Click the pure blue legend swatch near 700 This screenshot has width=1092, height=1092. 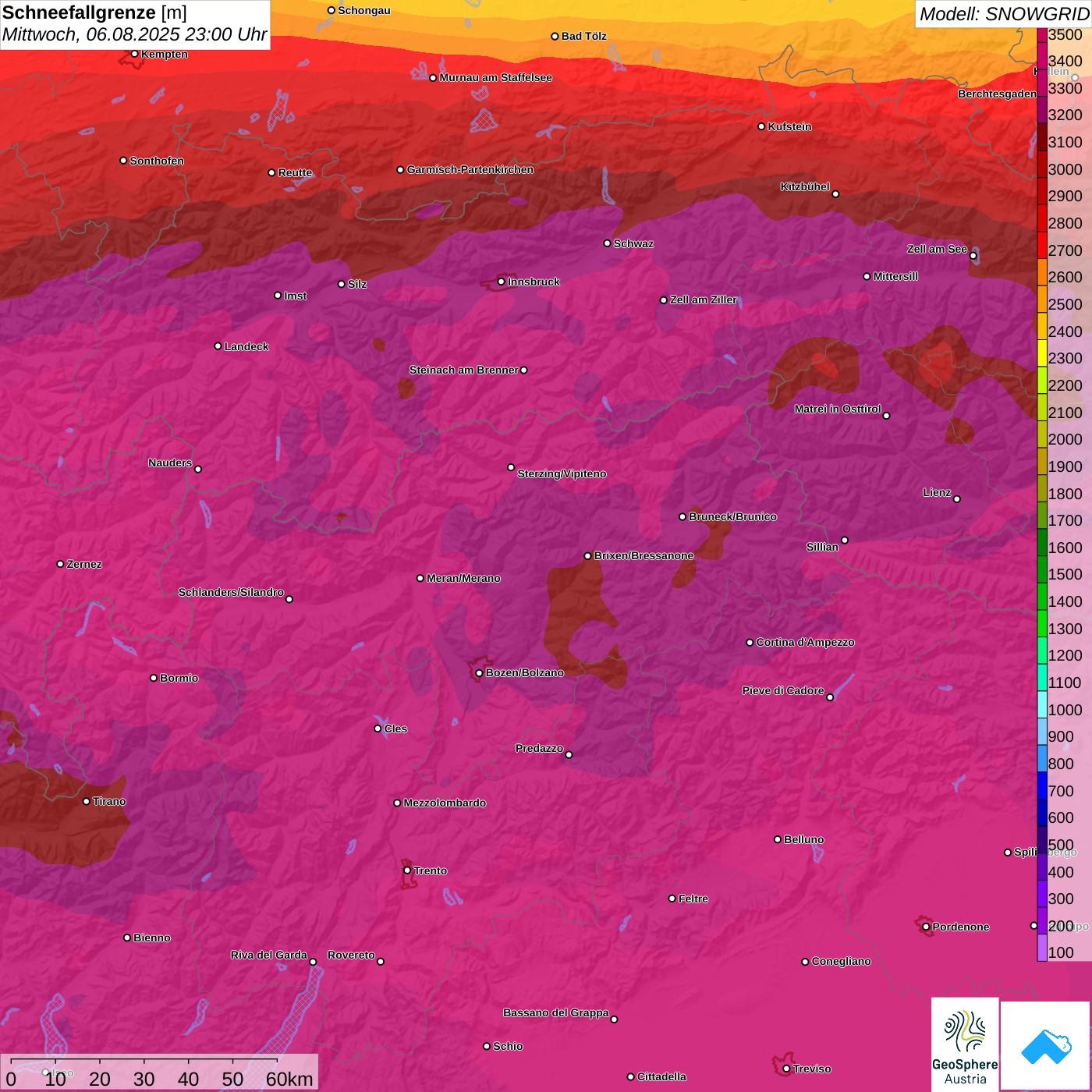pos(1042,785)
